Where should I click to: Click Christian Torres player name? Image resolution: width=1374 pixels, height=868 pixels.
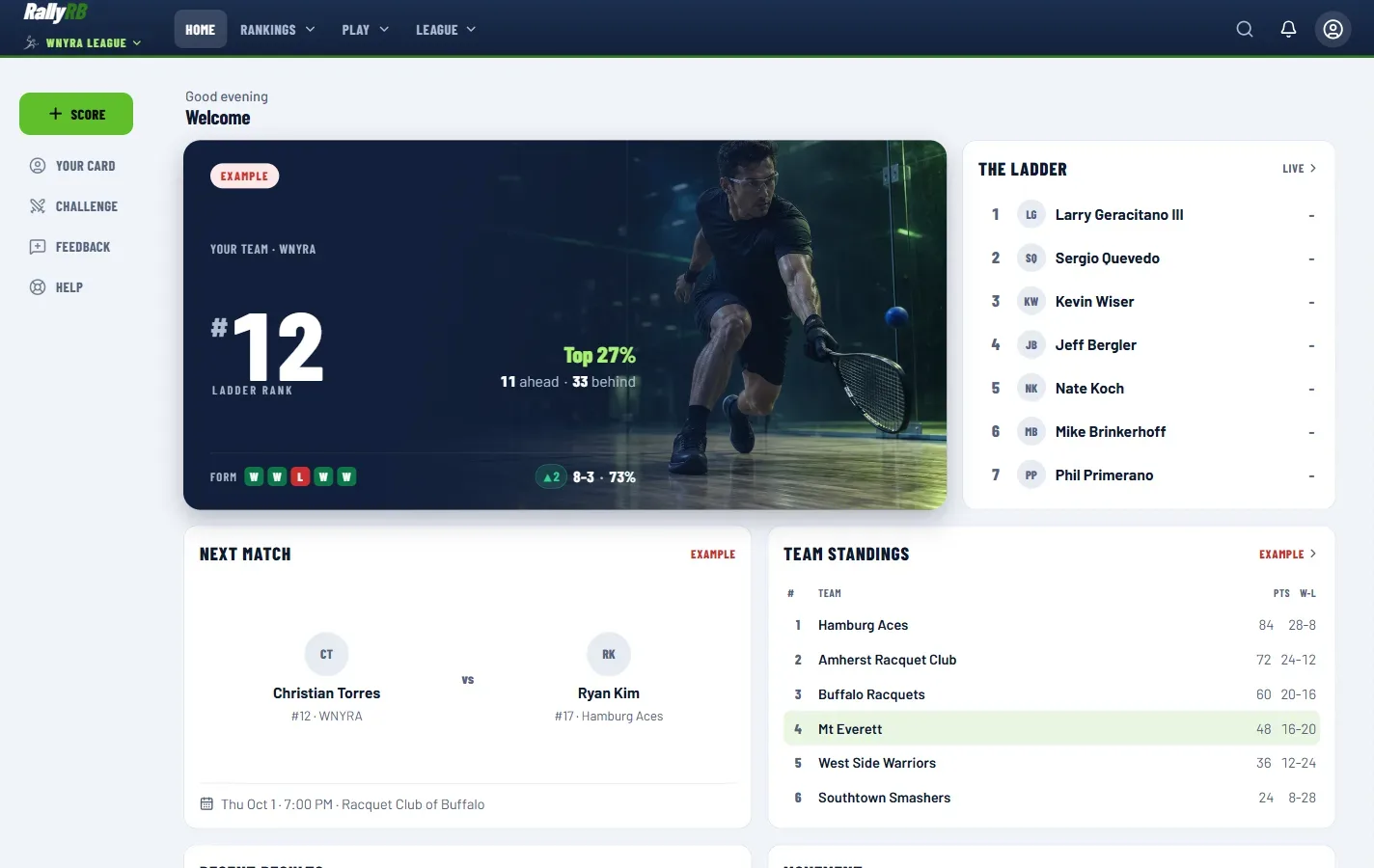326,693
